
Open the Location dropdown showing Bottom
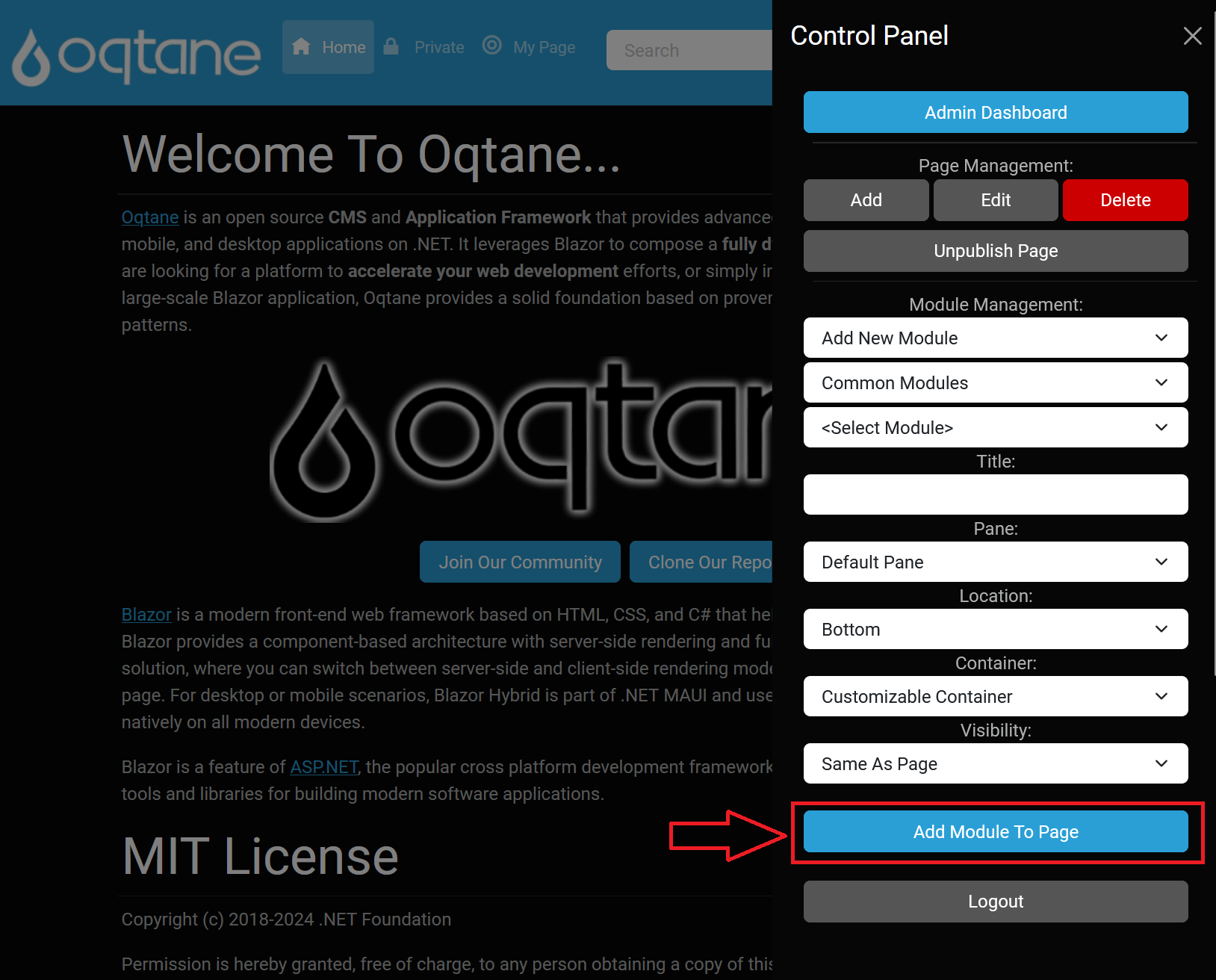pyautogui.click(x=996, y=629)
